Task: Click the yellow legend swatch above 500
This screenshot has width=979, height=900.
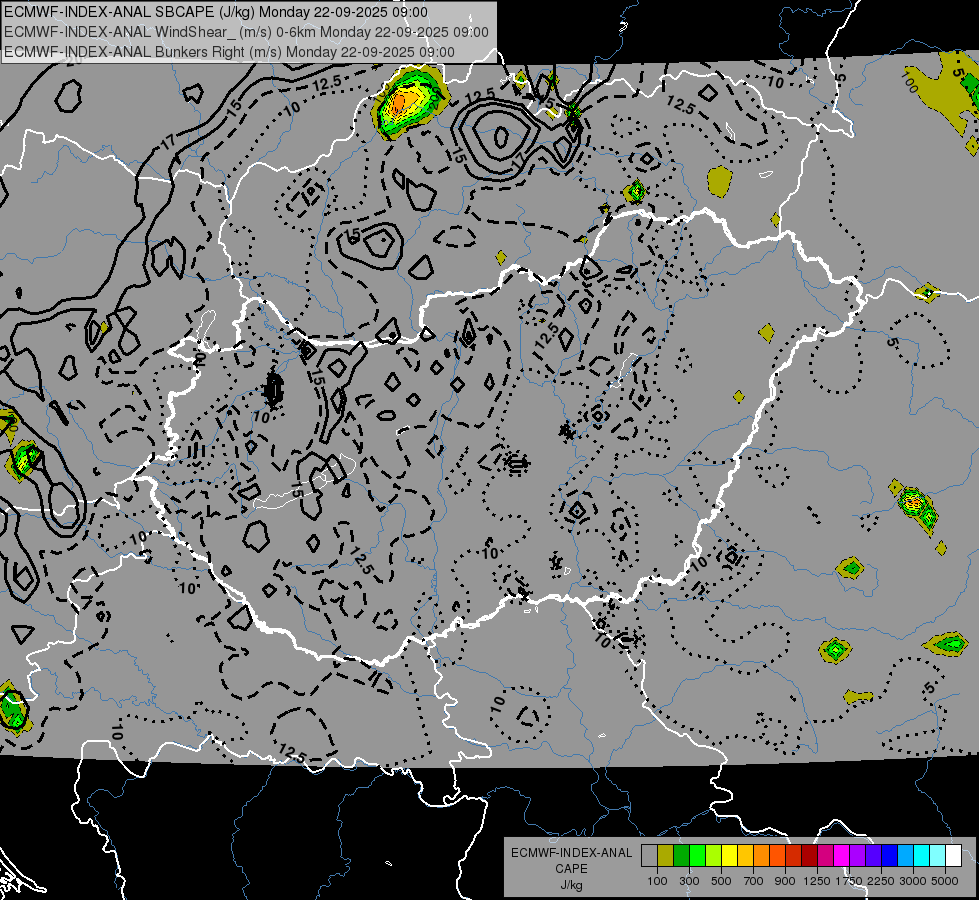Action: (x=729, y=855)
